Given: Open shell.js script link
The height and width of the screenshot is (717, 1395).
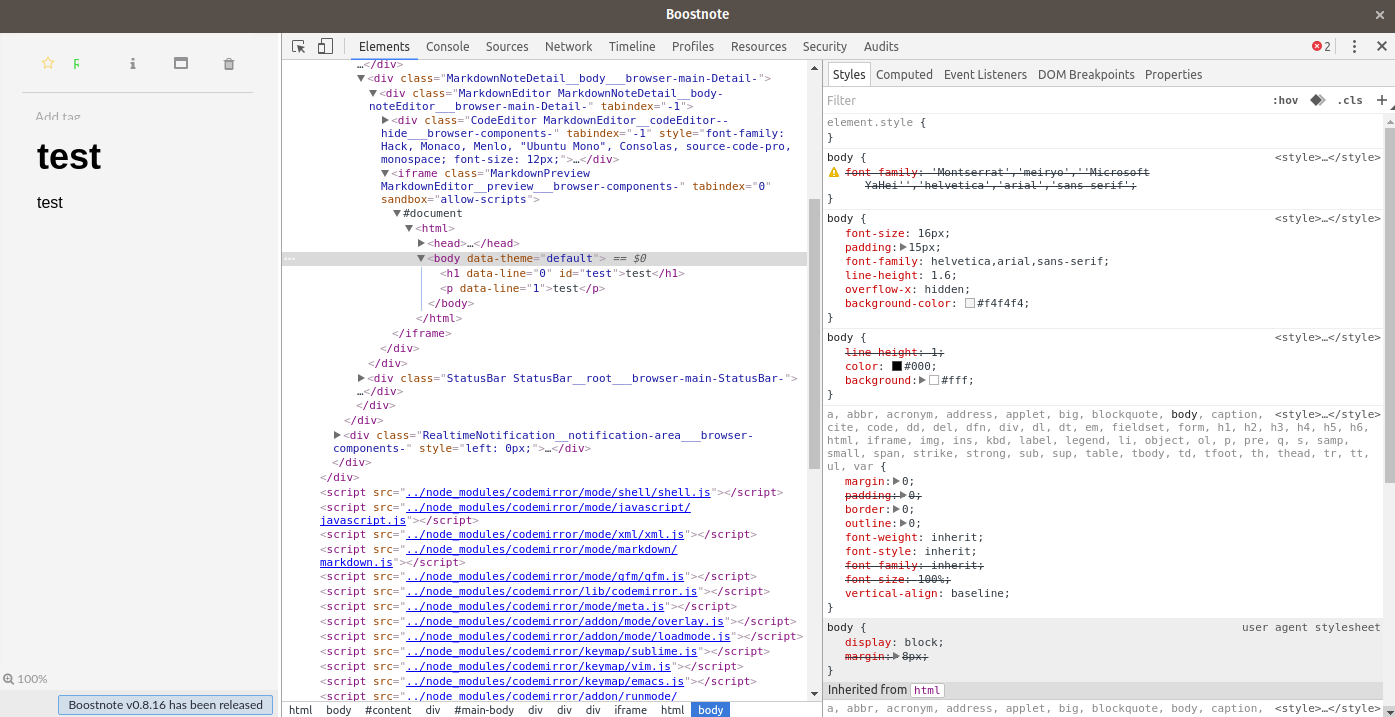Looking at the screenshot, I should (558, 492).
